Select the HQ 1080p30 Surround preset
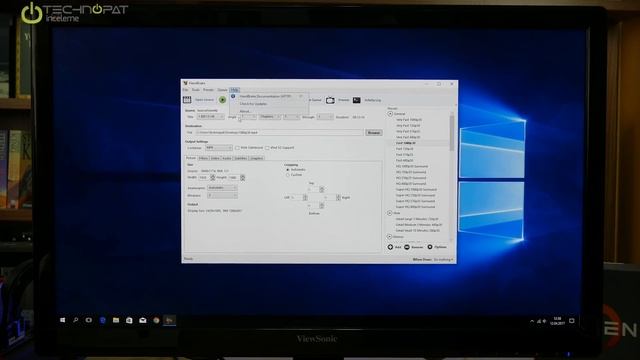The image size is (640, 360). (x=412, y=167)
